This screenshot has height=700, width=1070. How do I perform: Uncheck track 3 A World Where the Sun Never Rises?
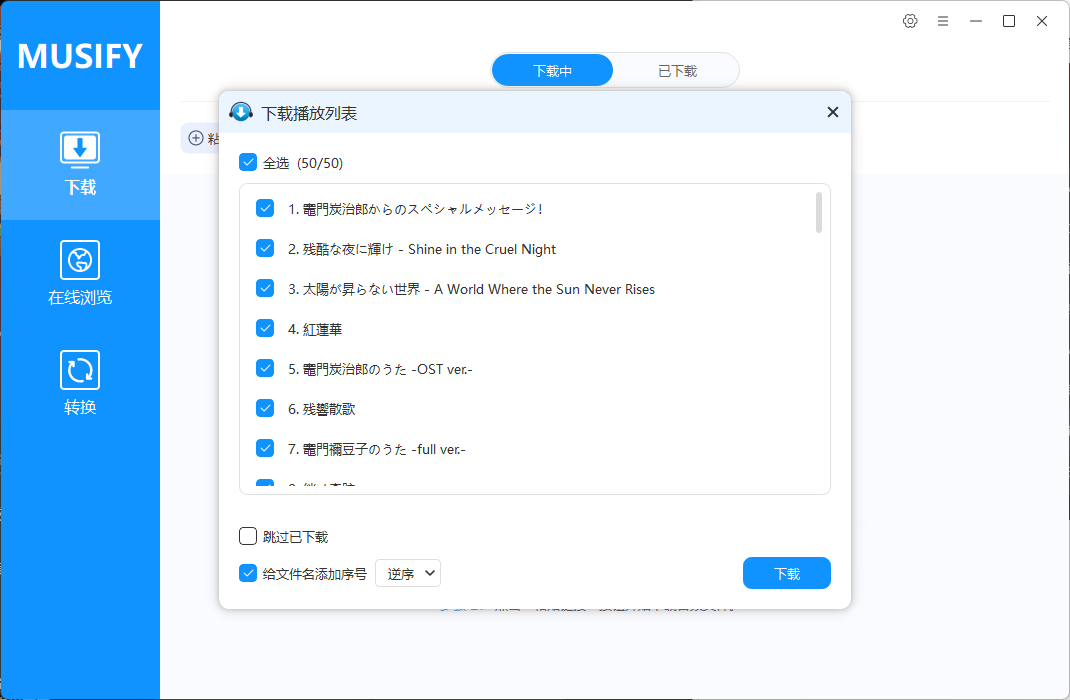pos(265,289)
